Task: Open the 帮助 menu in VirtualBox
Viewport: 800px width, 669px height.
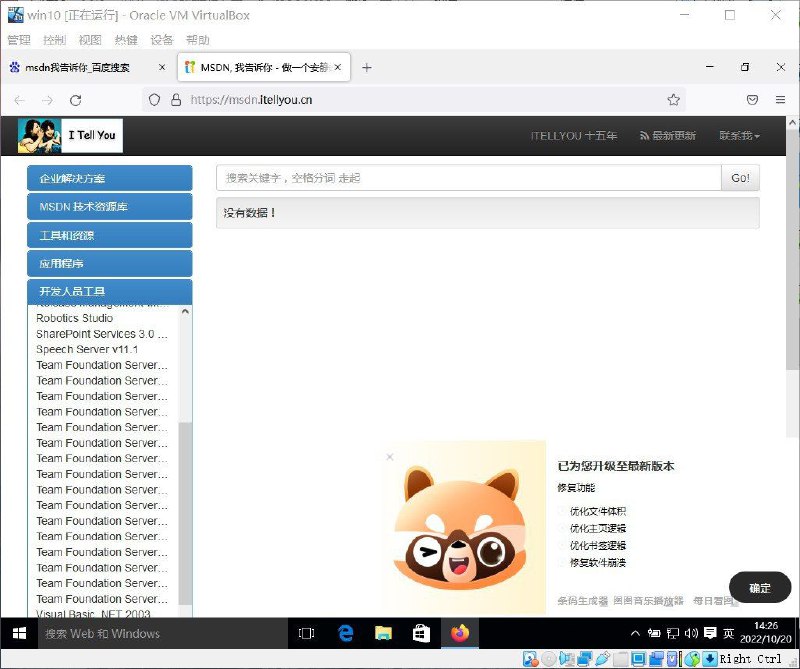Action: pos(197,40)
